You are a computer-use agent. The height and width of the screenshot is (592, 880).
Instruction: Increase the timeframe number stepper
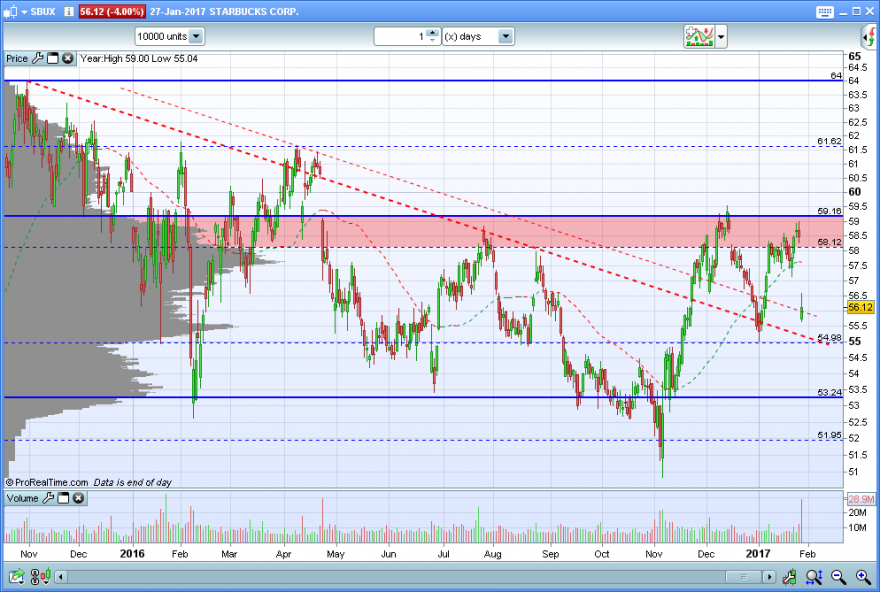[x=432, y=33]
